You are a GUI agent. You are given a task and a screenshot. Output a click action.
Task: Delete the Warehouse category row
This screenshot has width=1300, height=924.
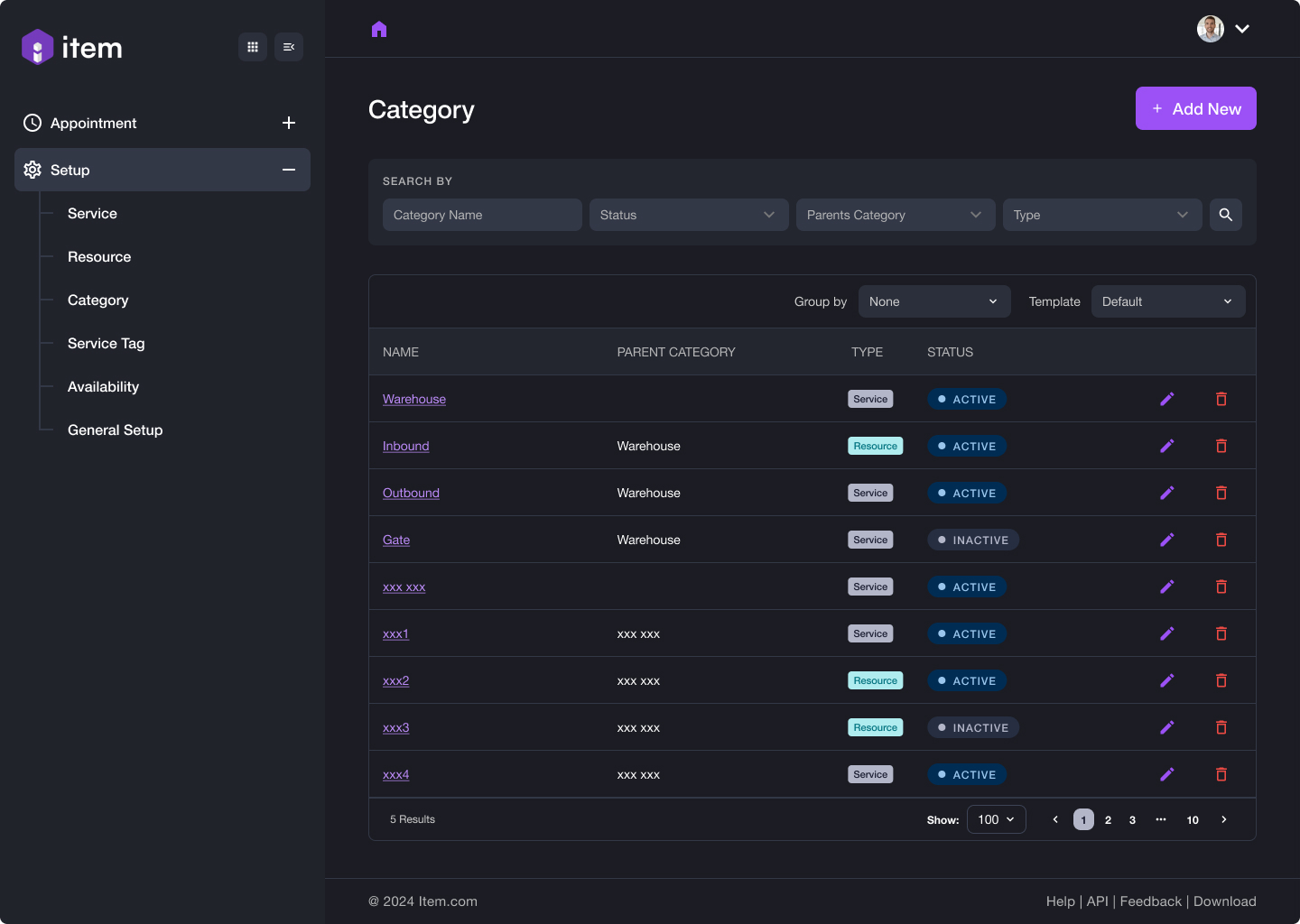point(1221,399)
